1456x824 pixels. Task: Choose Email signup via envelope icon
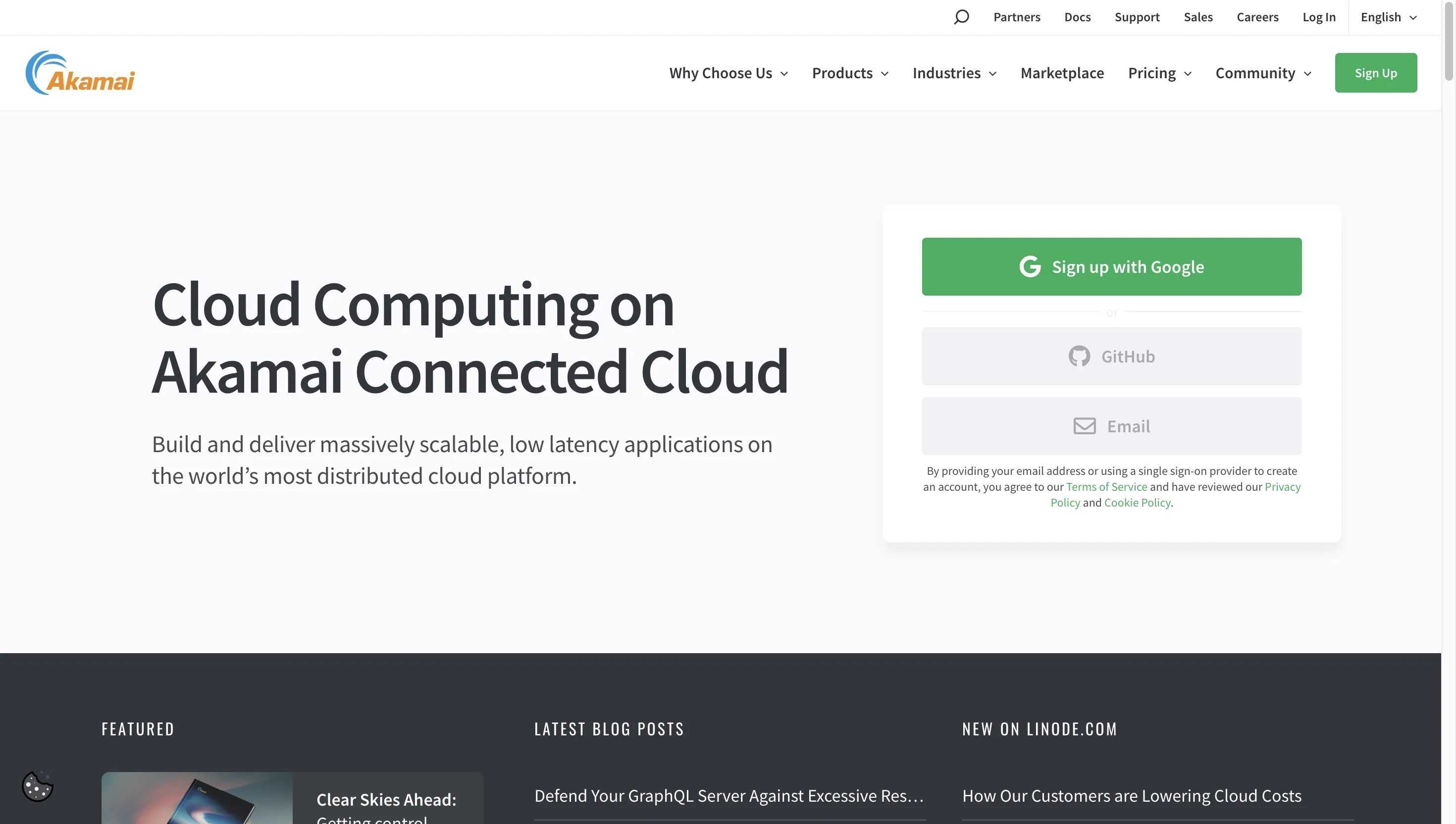pos(1085,426)
